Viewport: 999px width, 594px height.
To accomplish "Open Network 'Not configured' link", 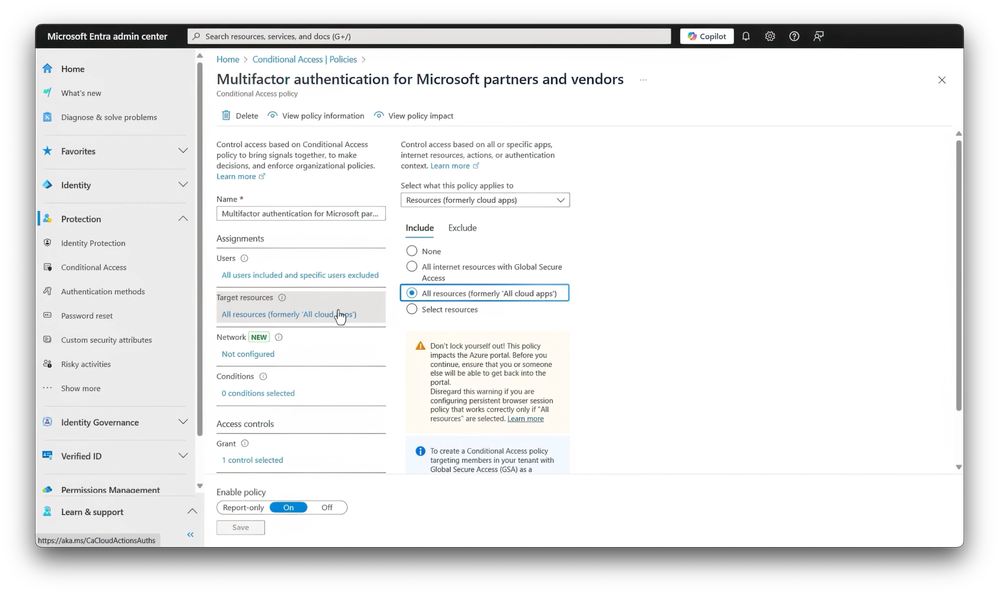I will [x=248, y=354].
